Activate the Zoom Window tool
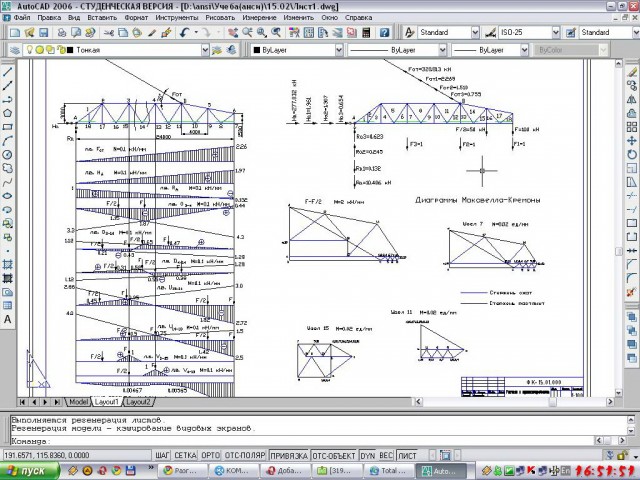 tap(262, 33)
